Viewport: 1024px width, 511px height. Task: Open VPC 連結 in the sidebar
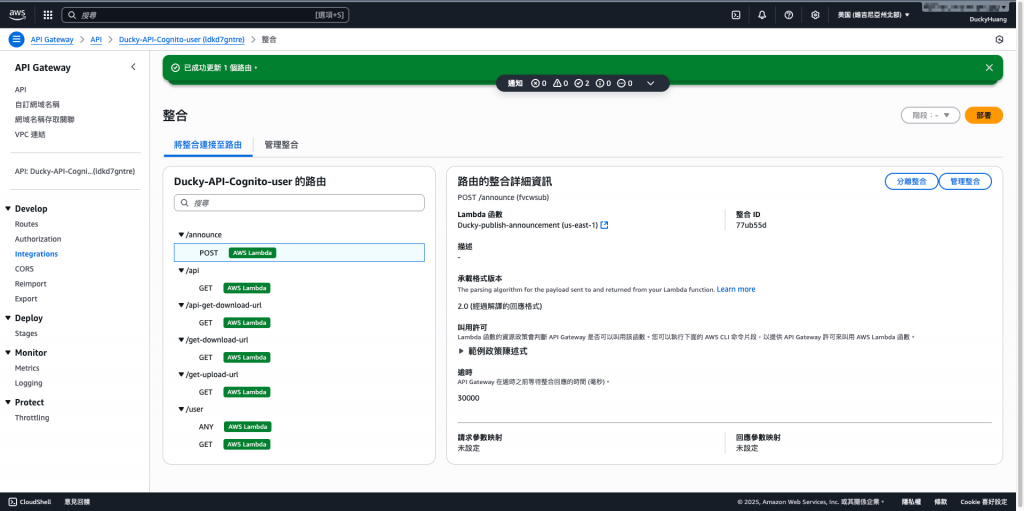30,135
